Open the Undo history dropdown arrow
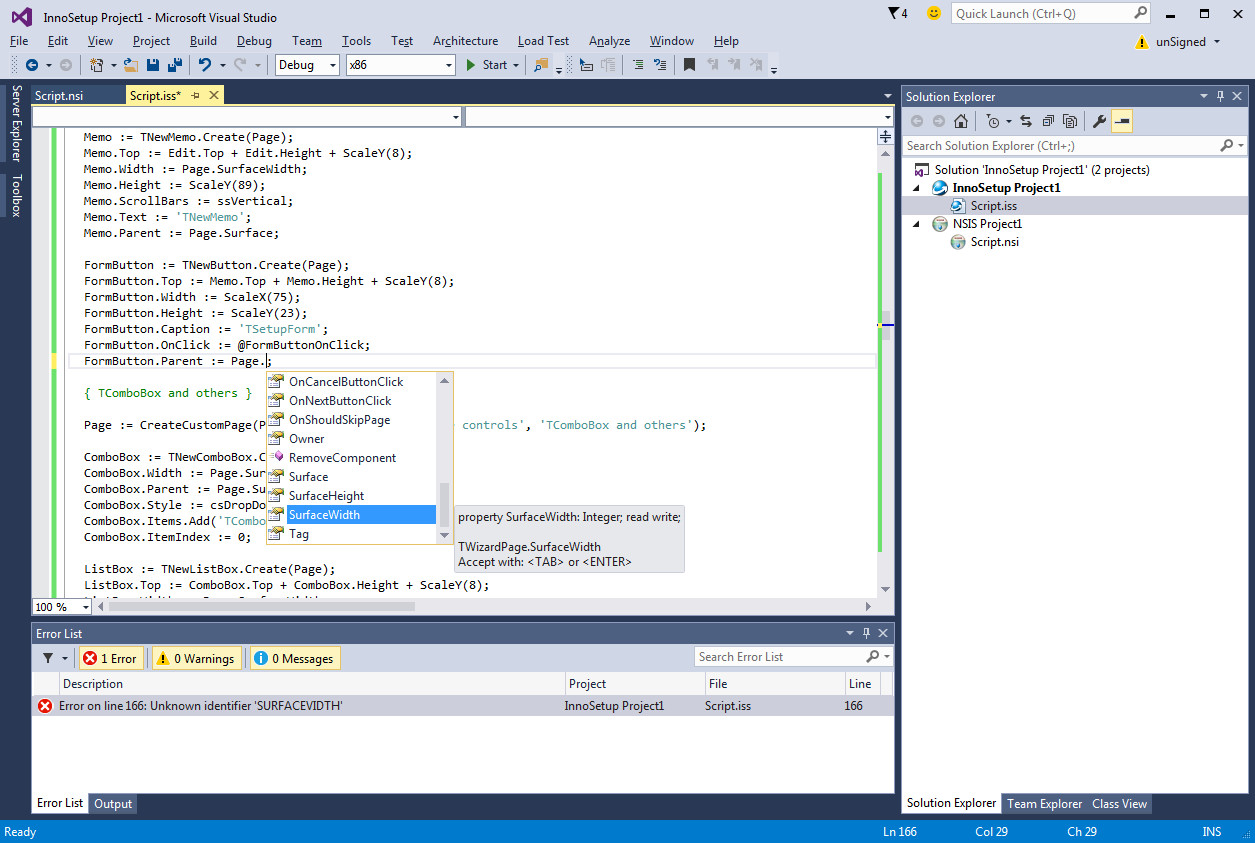 (x=221, y=65)
